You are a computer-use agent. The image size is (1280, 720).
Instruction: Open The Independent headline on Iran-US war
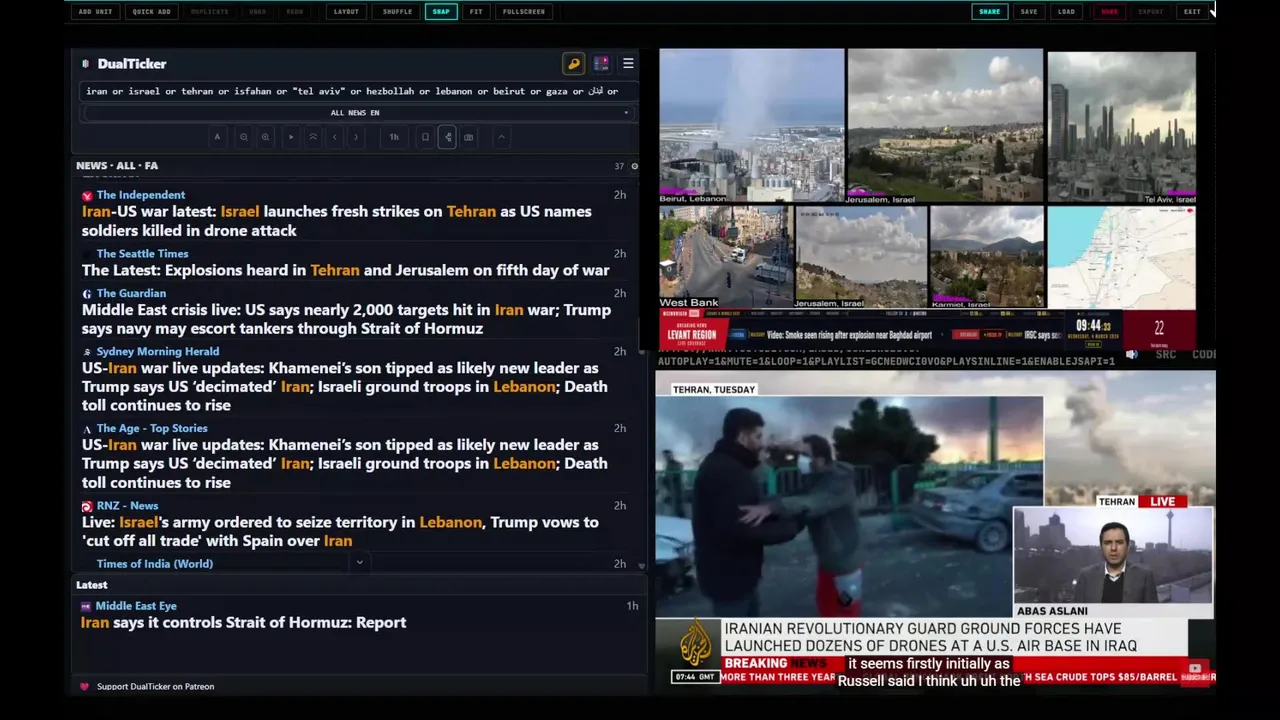[337, 221]
